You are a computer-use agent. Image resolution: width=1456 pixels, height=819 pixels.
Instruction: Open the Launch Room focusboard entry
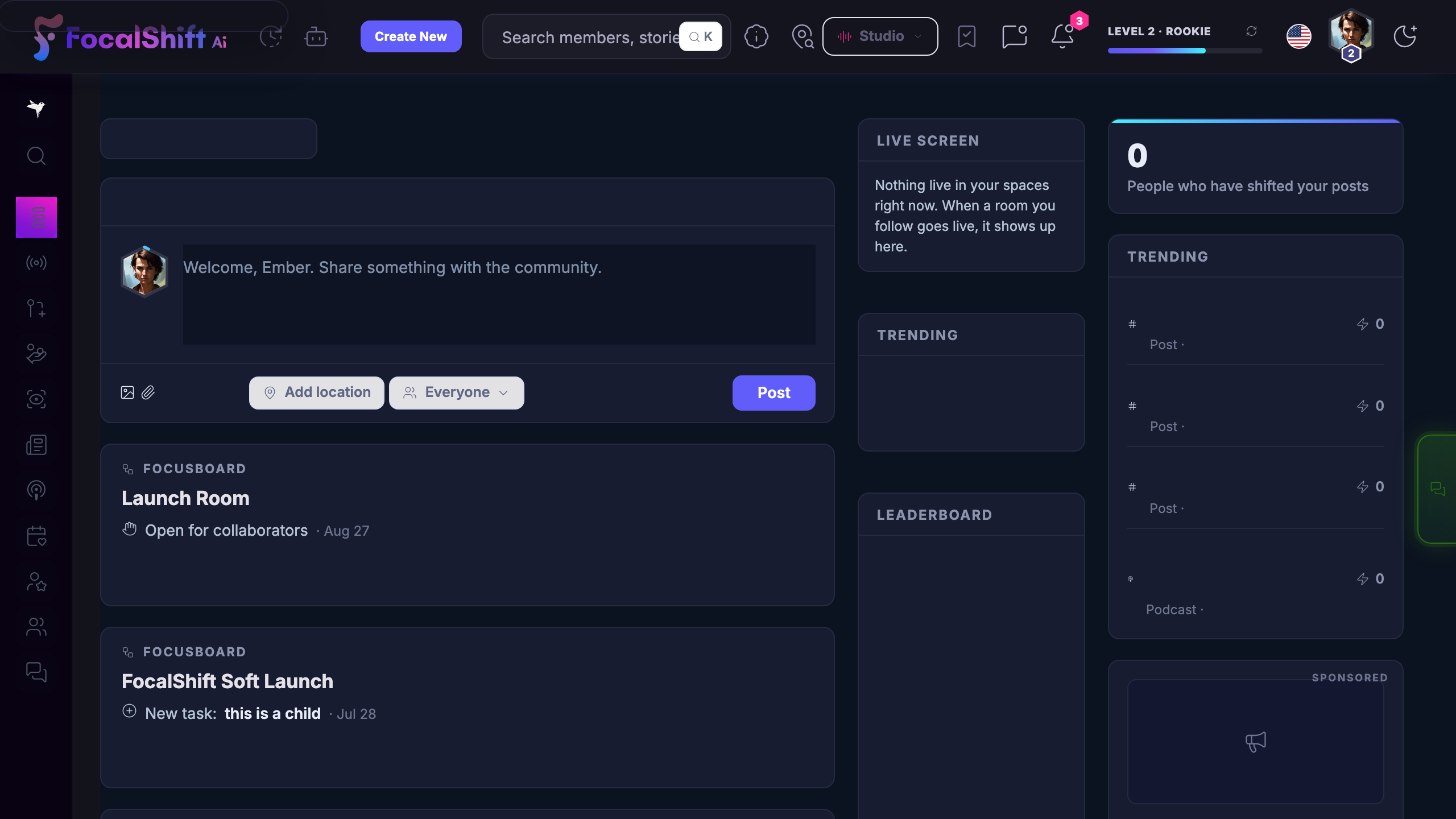point(185,498)
